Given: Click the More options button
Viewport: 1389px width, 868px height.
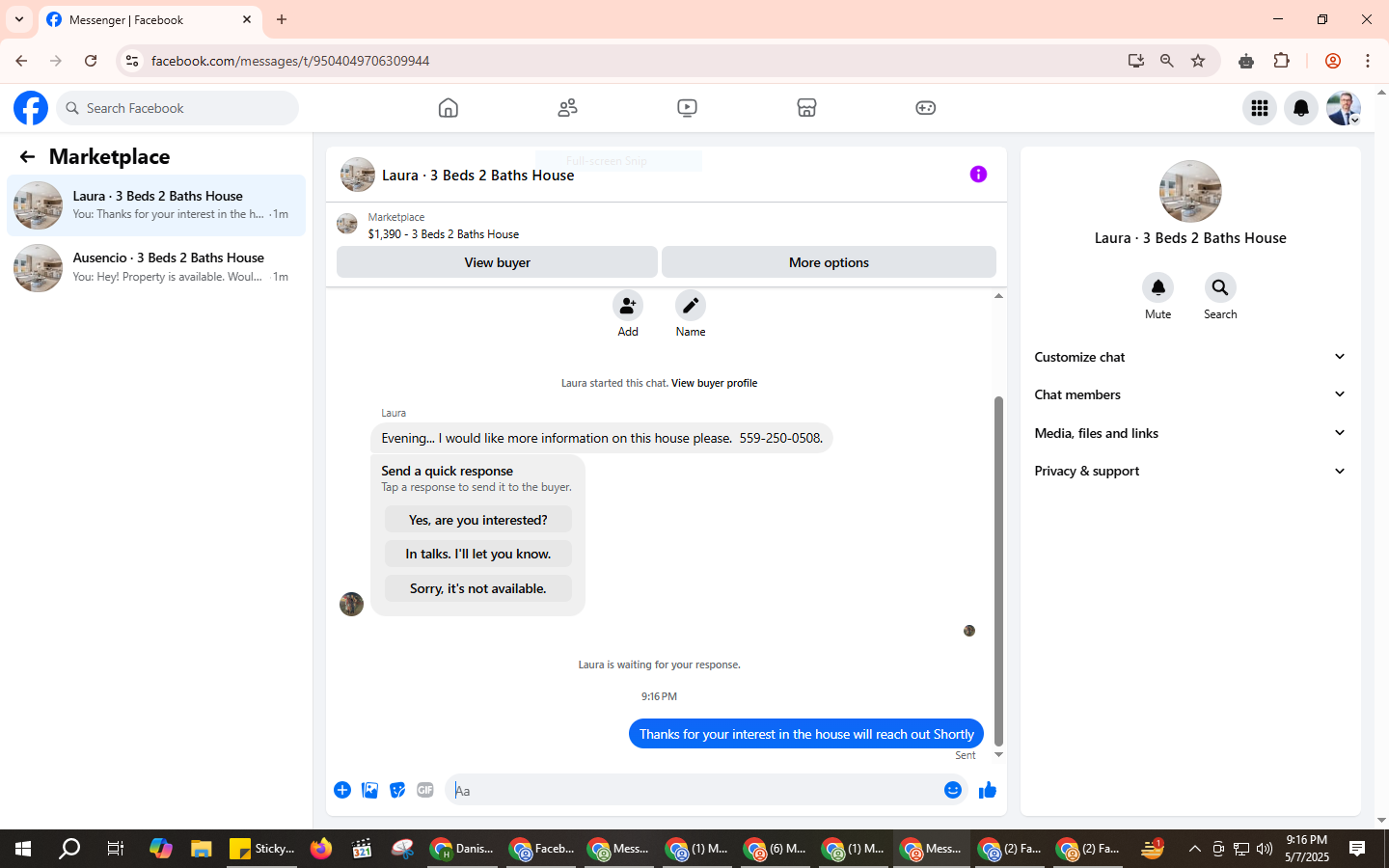Looking at the screenshot, I should pyautogui.click(x=829, y=262).
